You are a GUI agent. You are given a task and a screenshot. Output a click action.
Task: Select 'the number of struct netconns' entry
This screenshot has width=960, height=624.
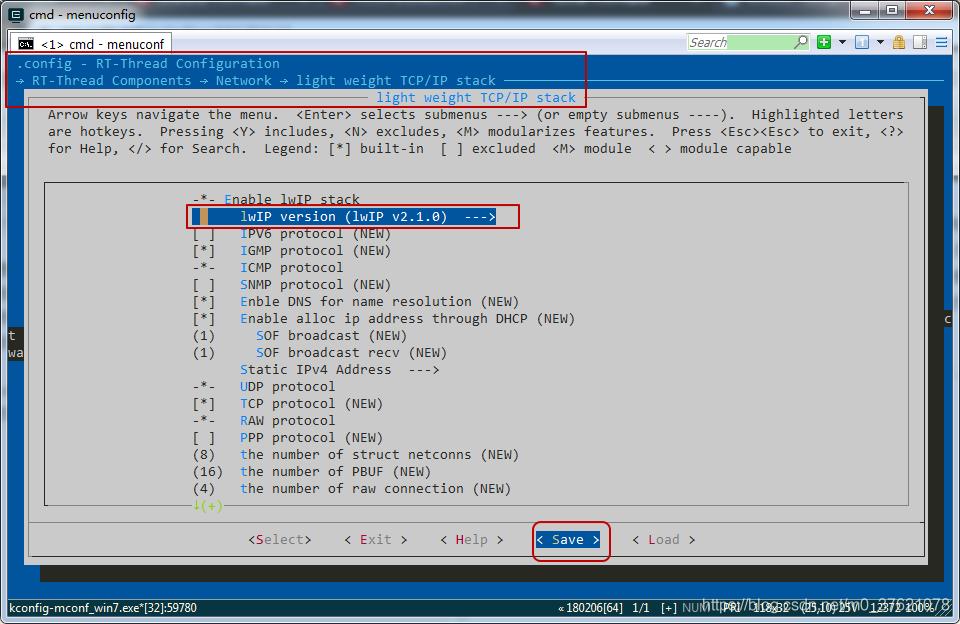pyautogui.click(x=356, y=454)
